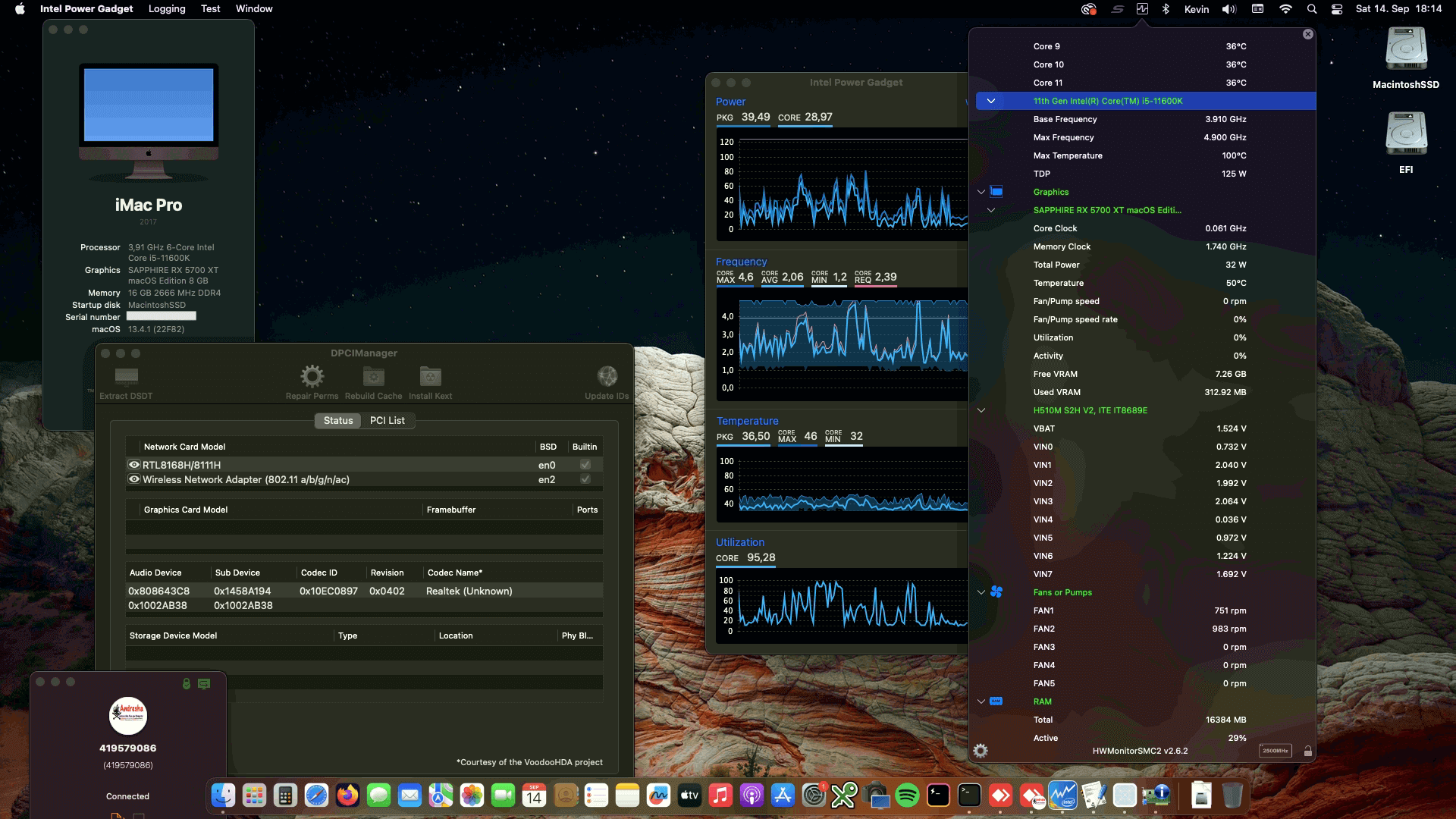Viewport: 1456px width, 819px height.
Task: Open HWMonitorSMC2 settings gear
Action: 981,751
